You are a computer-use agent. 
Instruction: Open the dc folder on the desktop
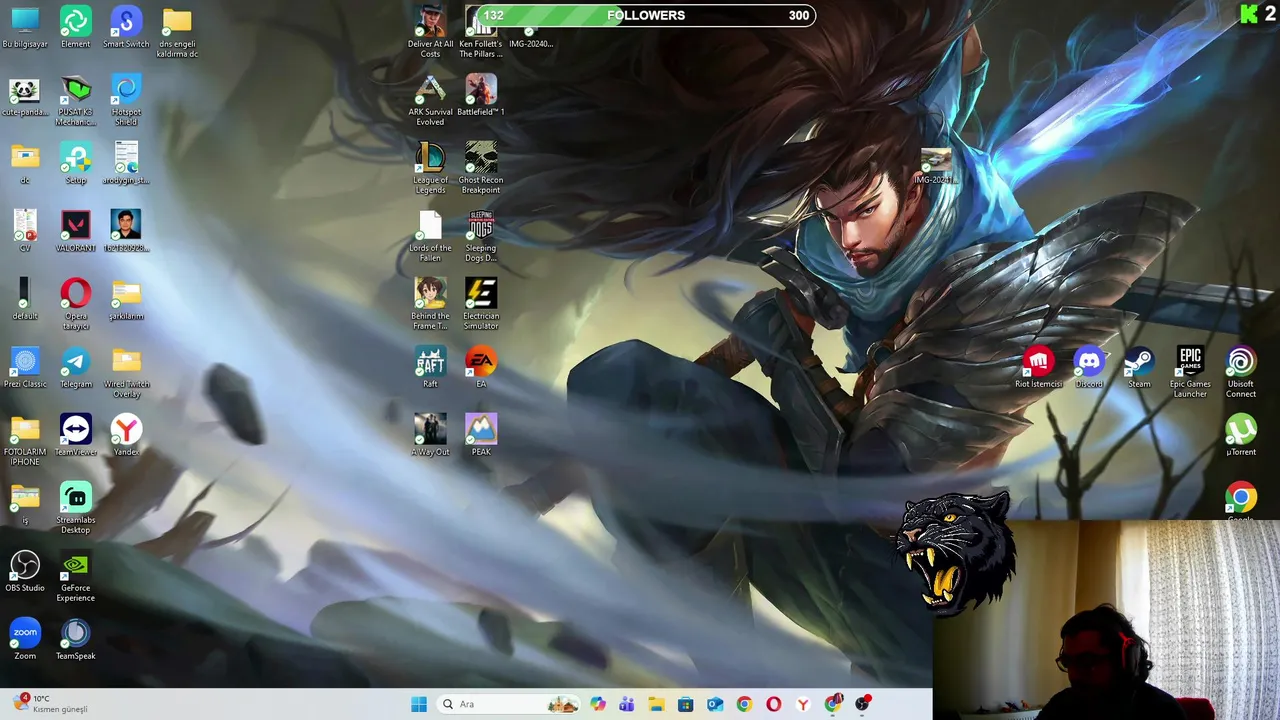[25, 163]
